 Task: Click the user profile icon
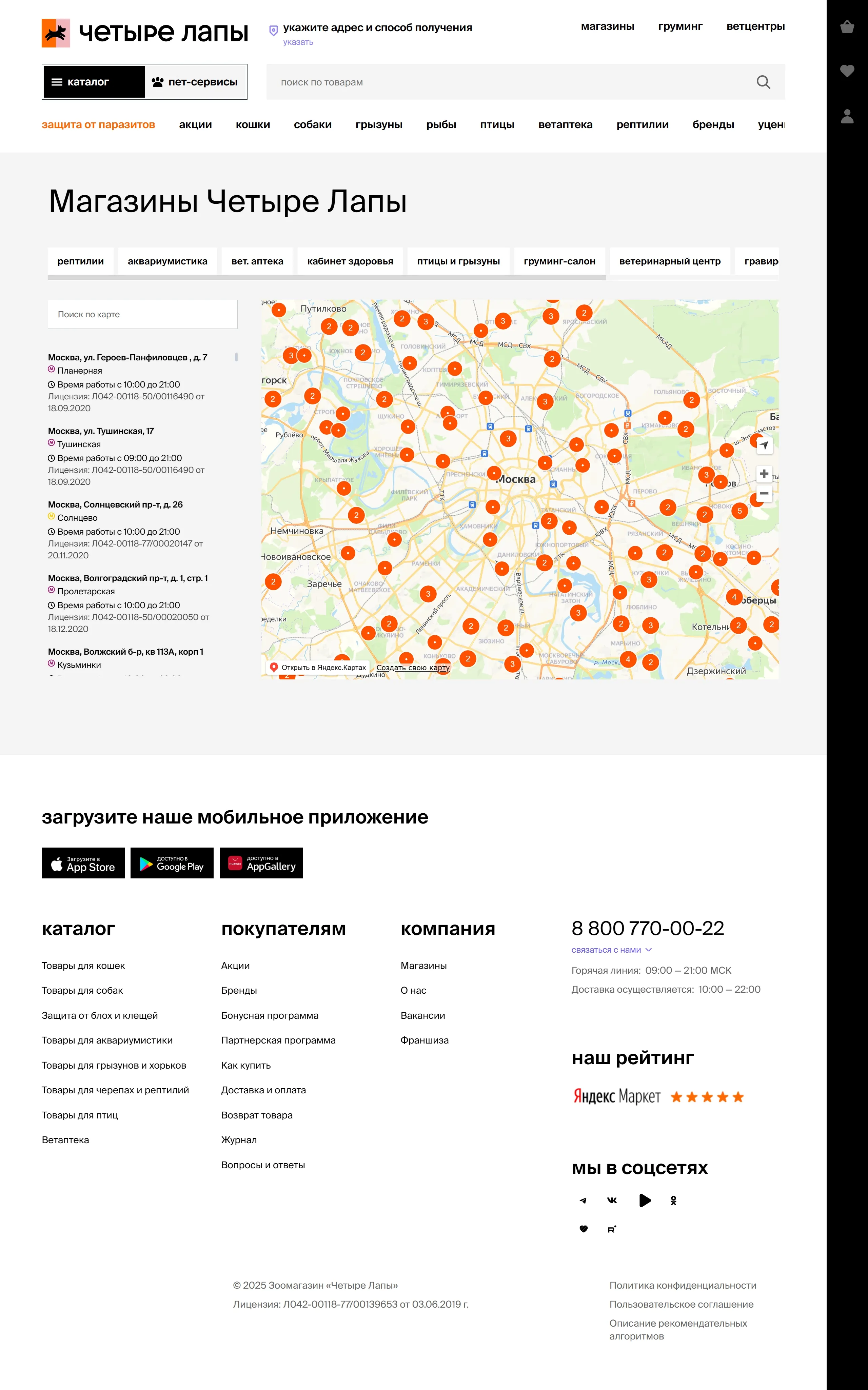pos(847,117)
